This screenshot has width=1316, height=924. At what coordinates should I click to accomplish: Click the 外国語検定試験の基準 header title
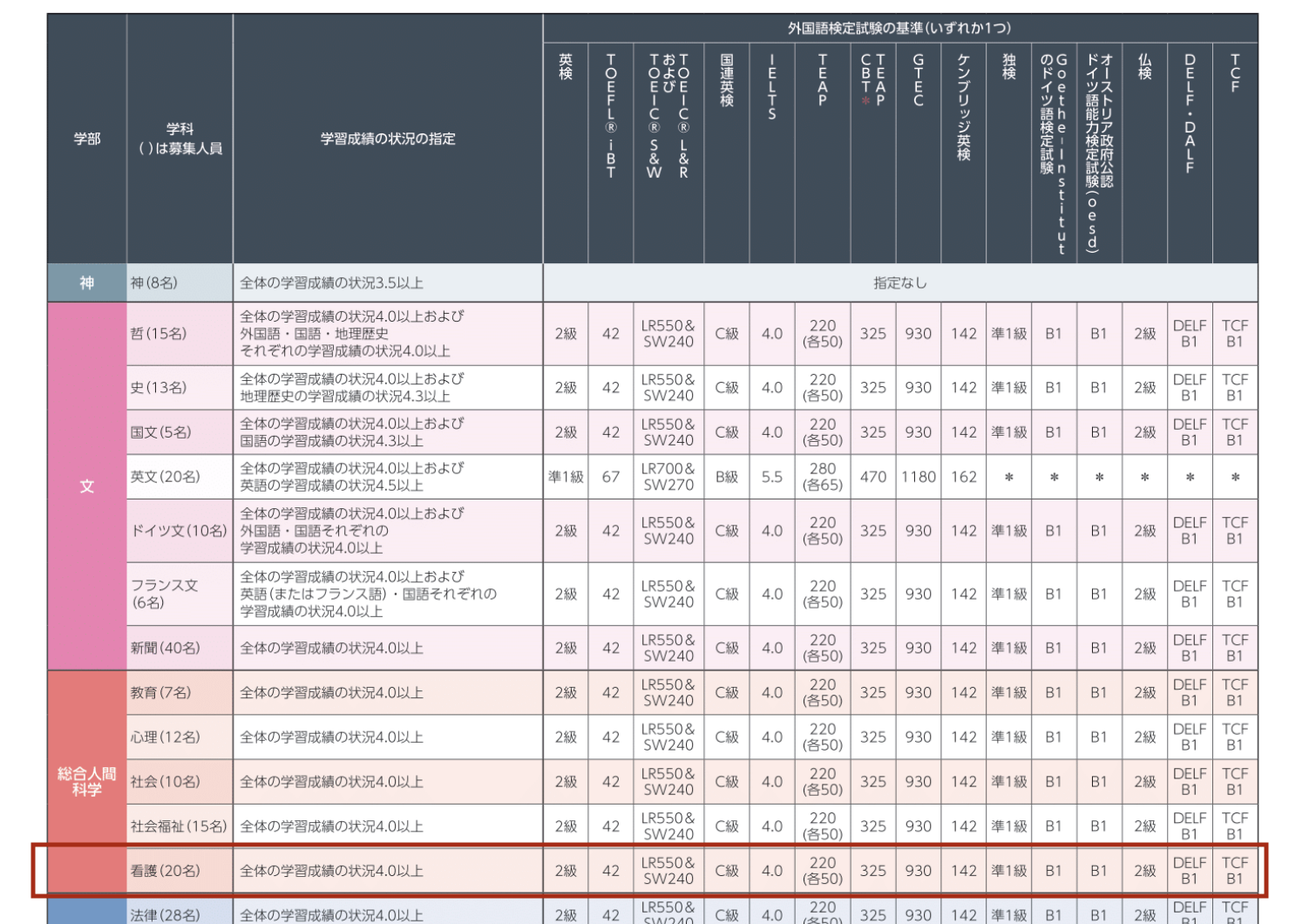pyautogui.click(x=899, y=29)
